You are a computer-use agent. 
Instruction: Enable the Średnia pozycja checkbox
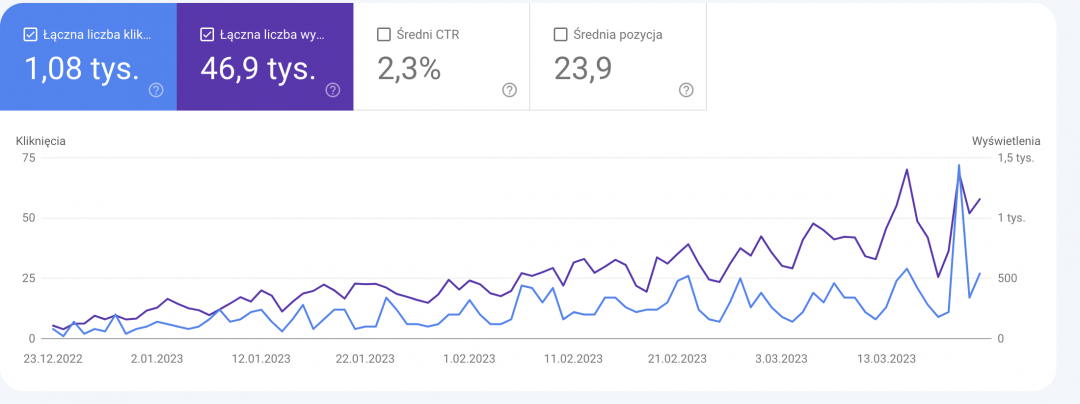560,35
